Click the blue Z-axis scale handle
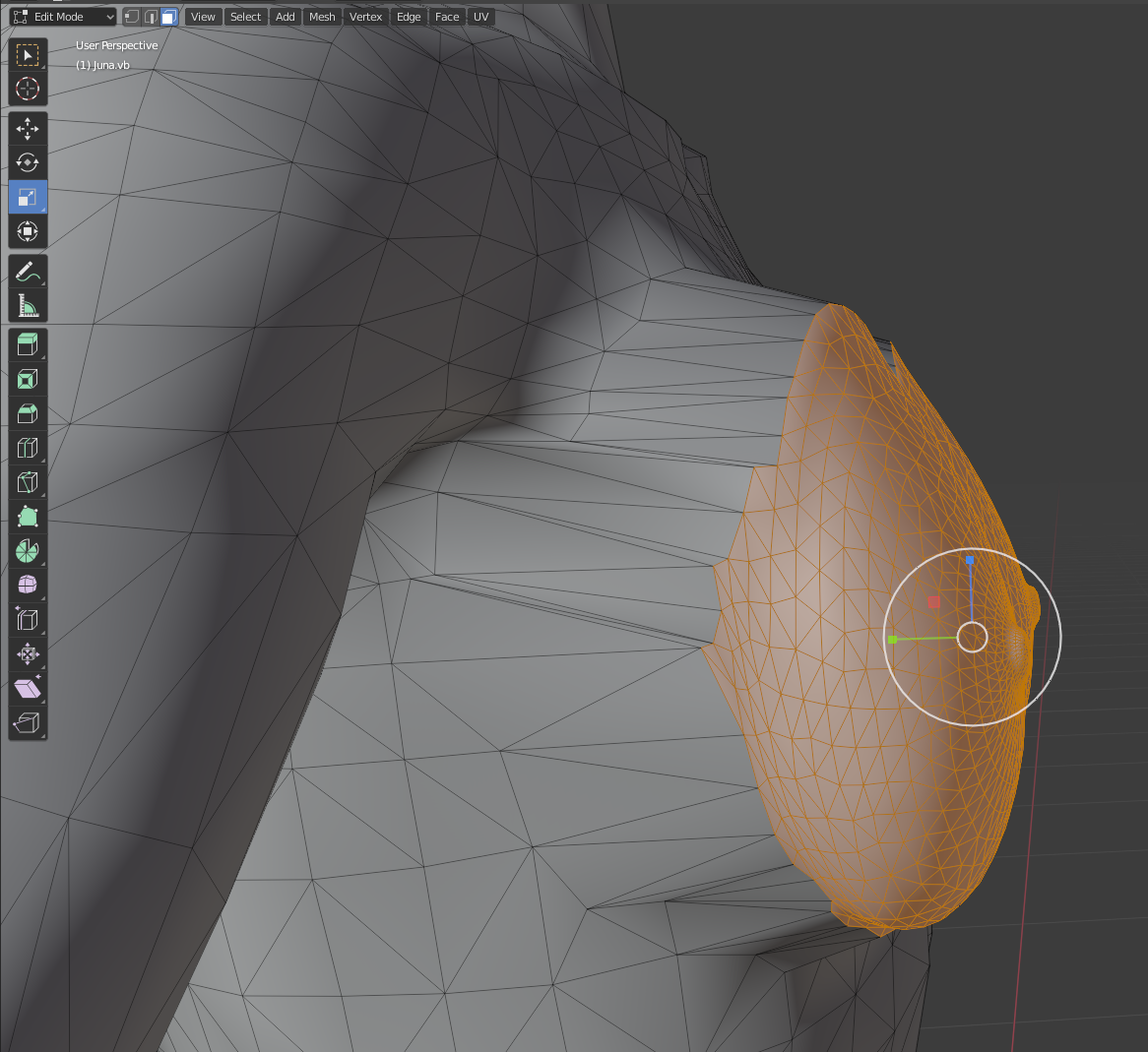This screenshot has width=1148, height=1052. 970,560
